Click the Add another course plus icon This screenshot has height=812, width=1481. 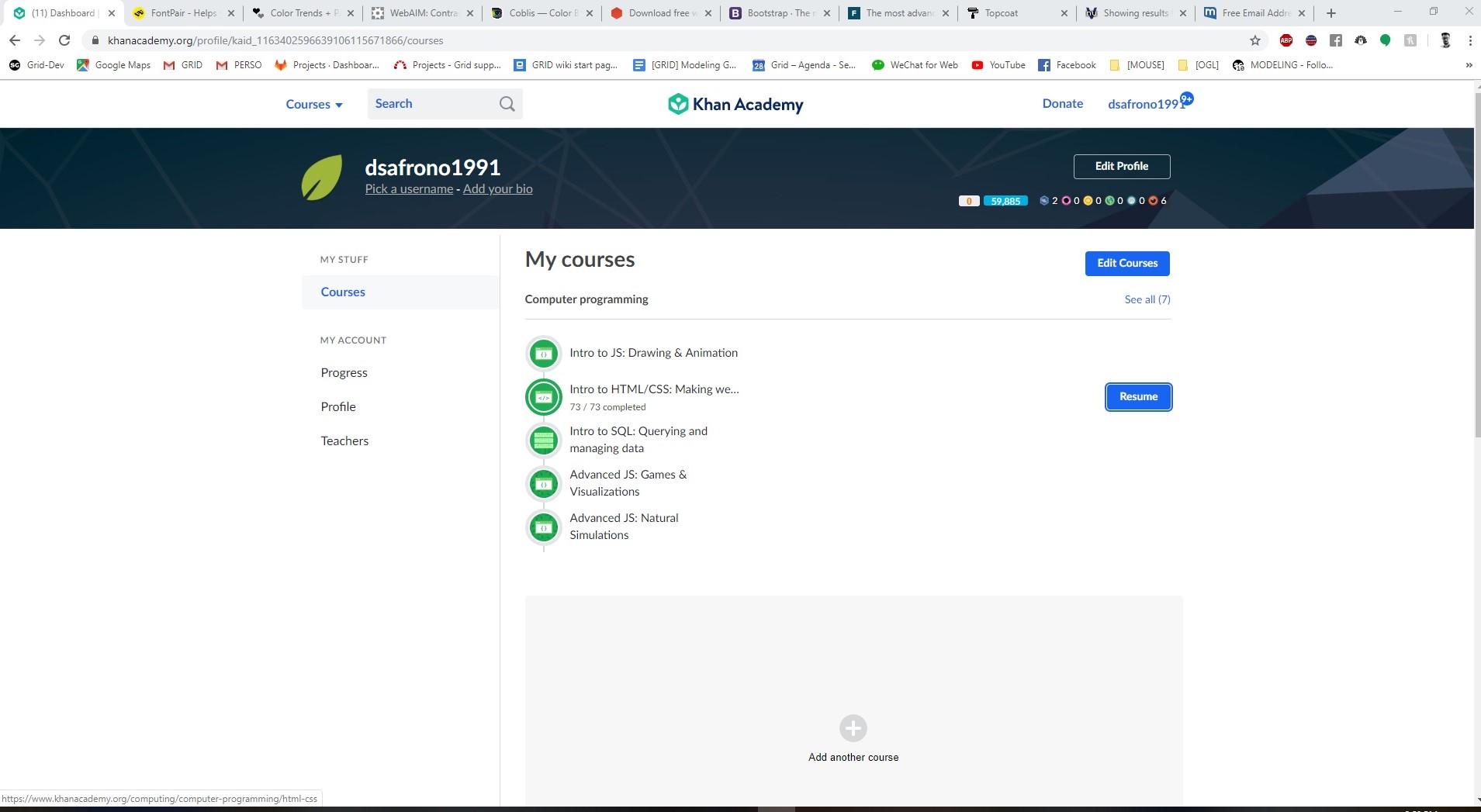[x=853, y=728]
